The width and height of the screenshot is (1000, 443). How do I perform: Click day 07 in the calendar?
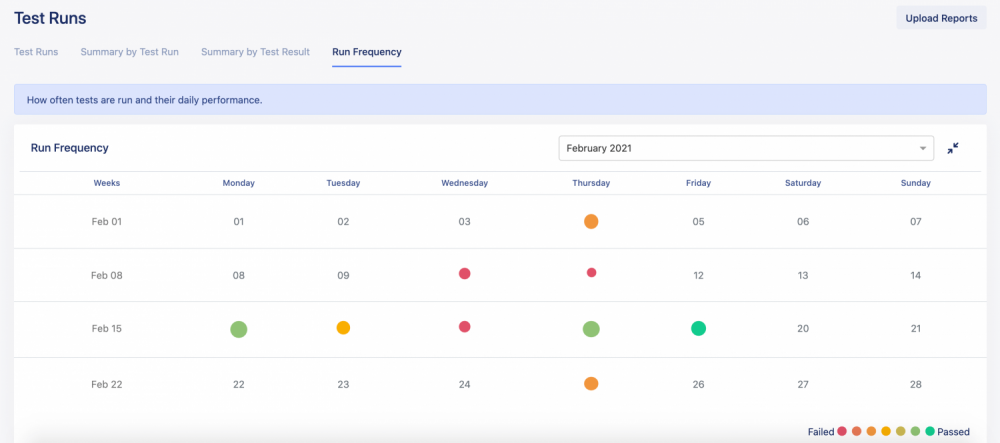coord(916,222)
